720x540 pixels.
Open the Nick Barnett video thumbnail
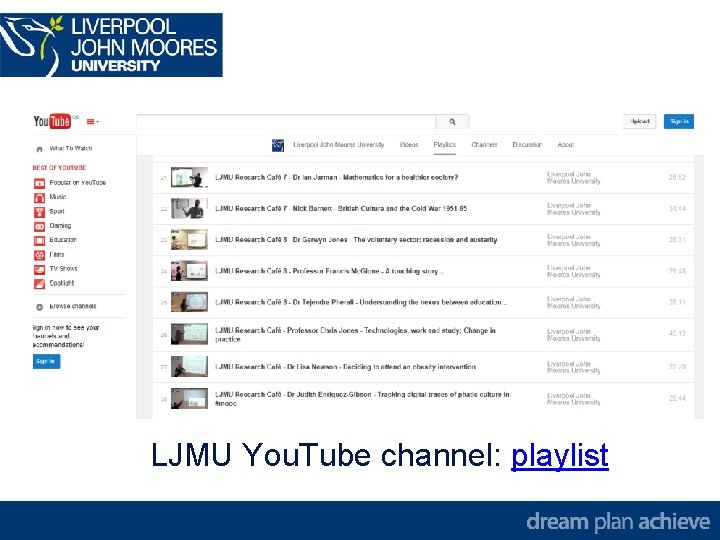click(189, 208)
